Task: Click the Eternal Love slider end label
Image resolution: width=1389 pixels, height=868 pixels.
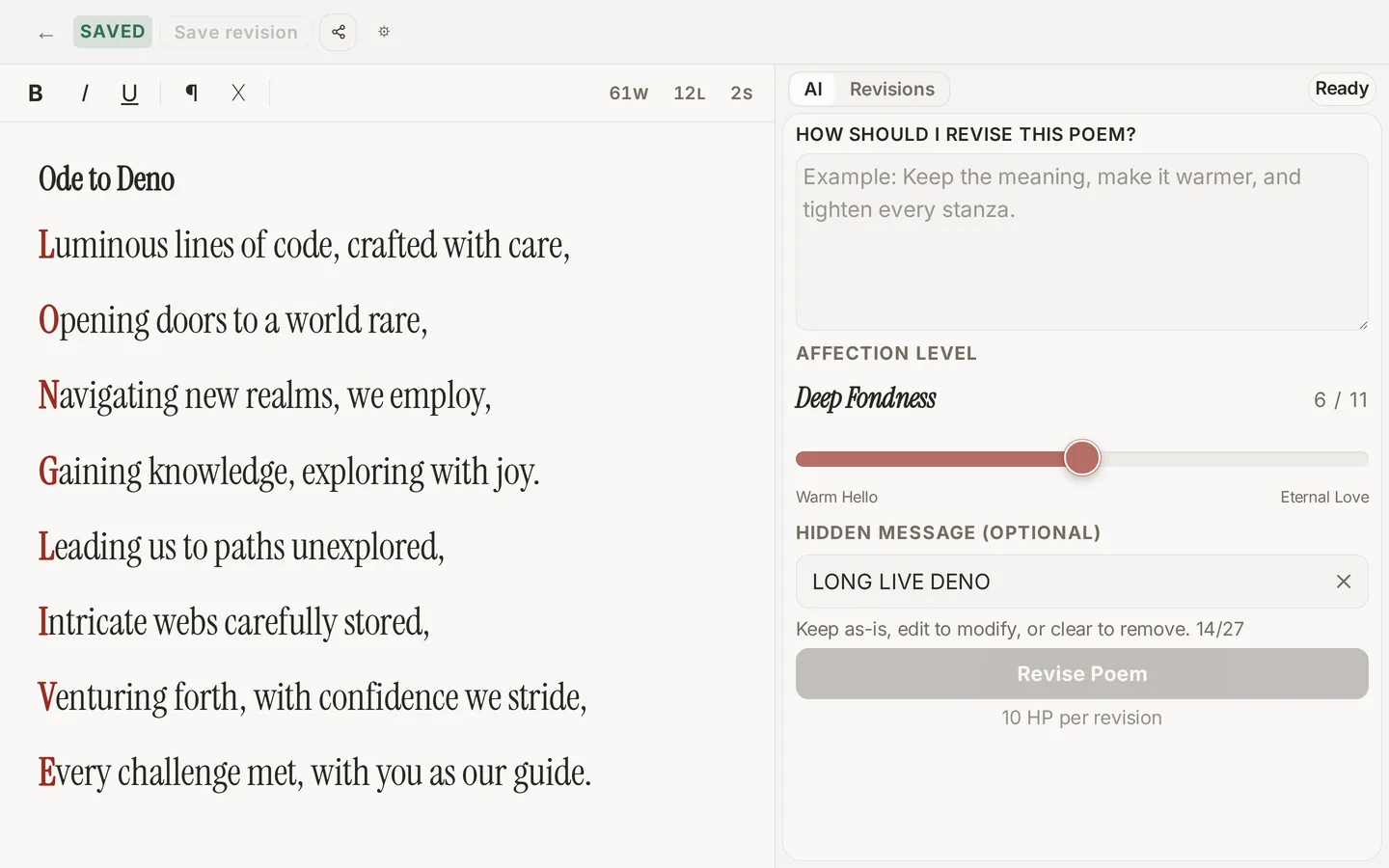Action: [x=1324, y=498]
